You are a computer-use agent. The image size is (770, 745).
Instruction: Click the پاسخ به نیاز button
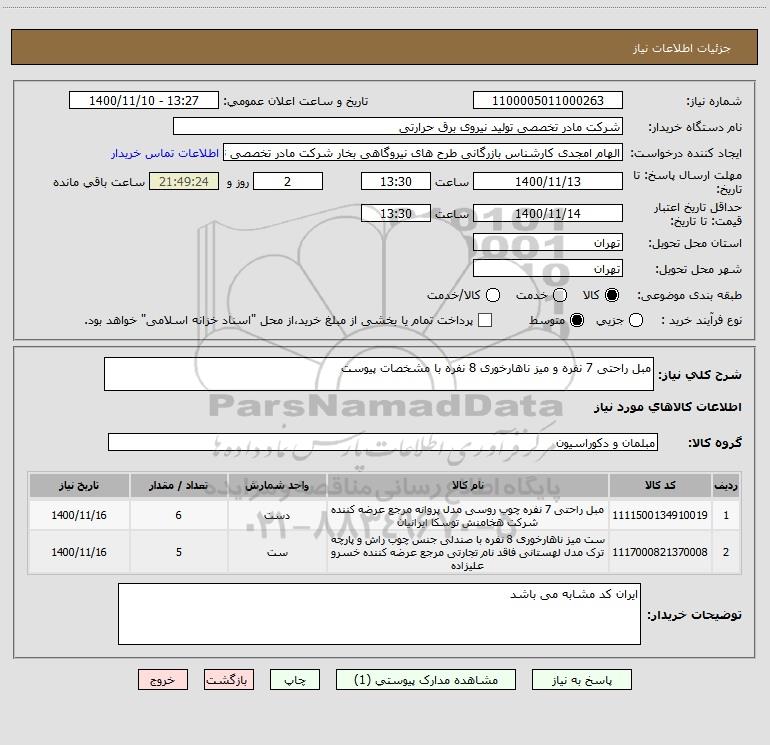582,680
